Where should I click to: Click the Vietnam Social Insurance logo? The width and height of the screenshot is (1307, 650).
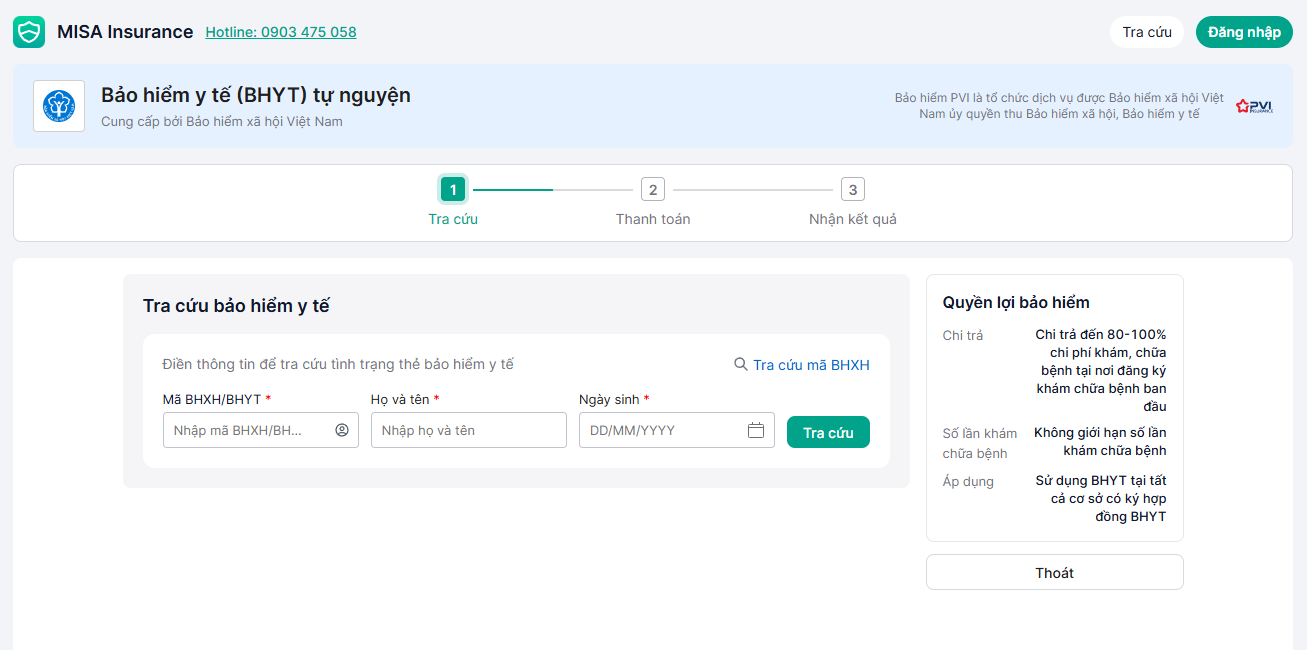[59, 106]
